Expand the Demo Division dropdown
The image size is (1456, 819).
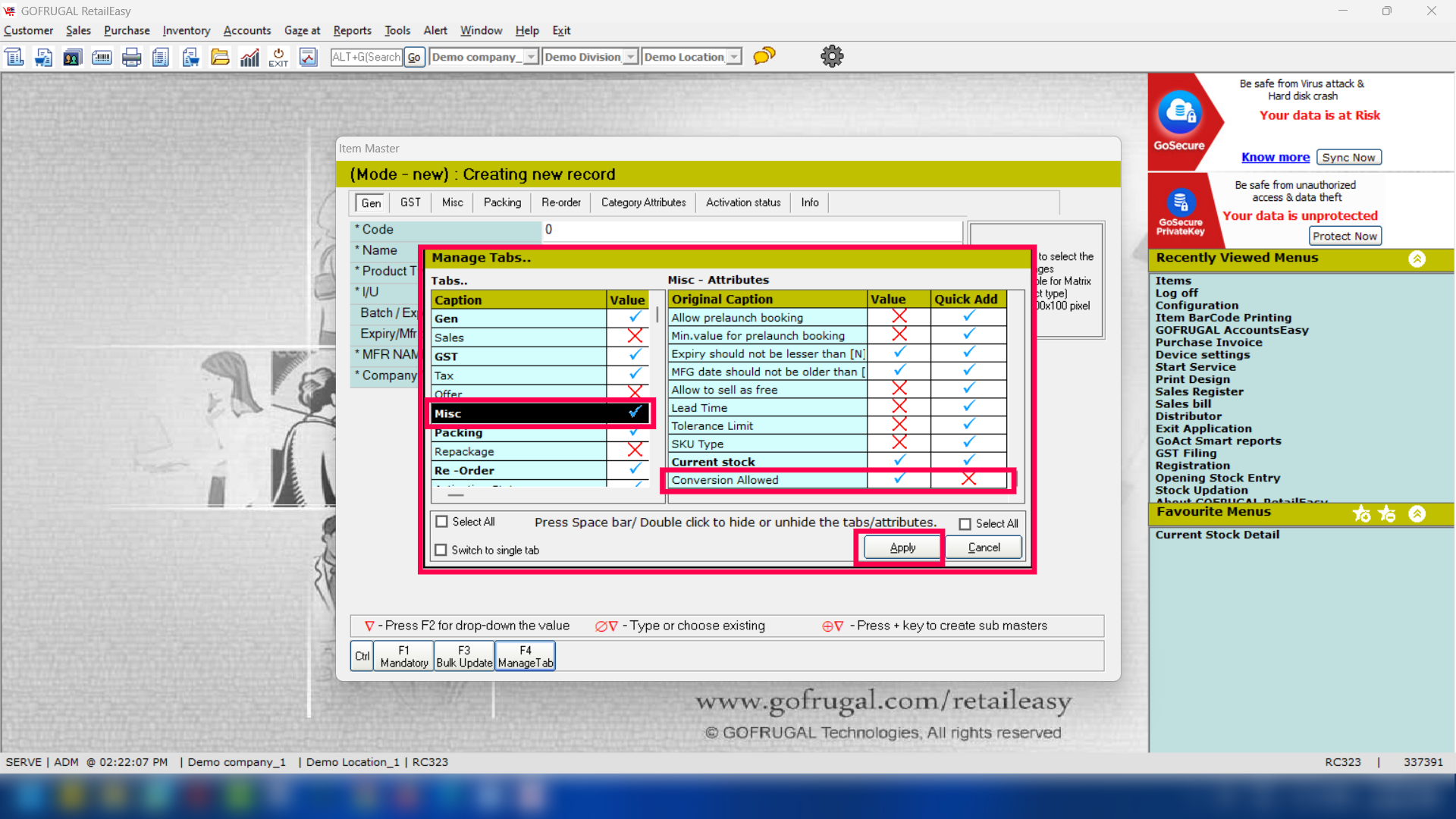[630, 57]
